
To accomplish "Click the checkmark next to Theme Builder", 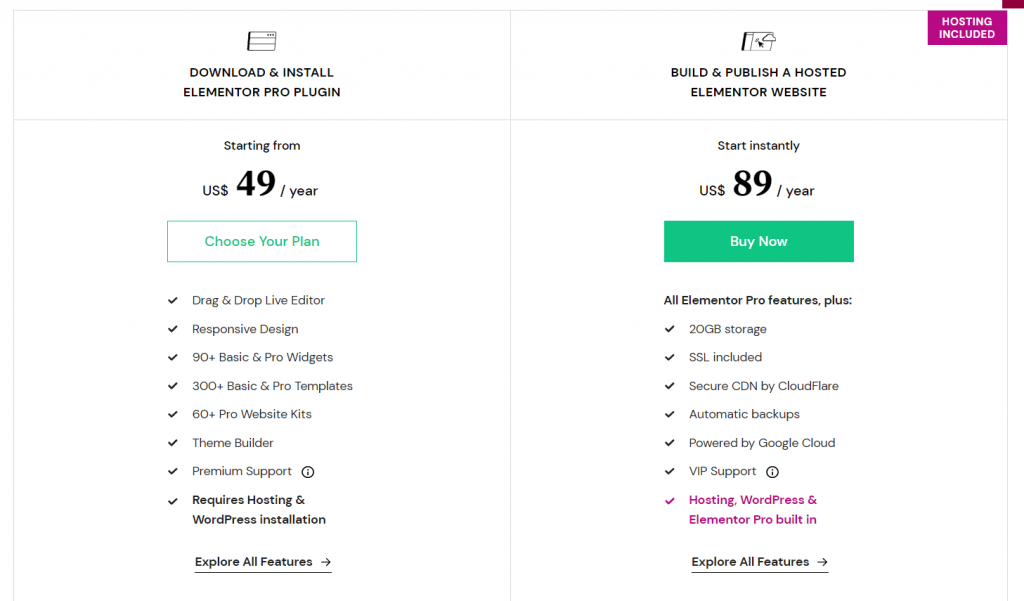I will 173,443.
